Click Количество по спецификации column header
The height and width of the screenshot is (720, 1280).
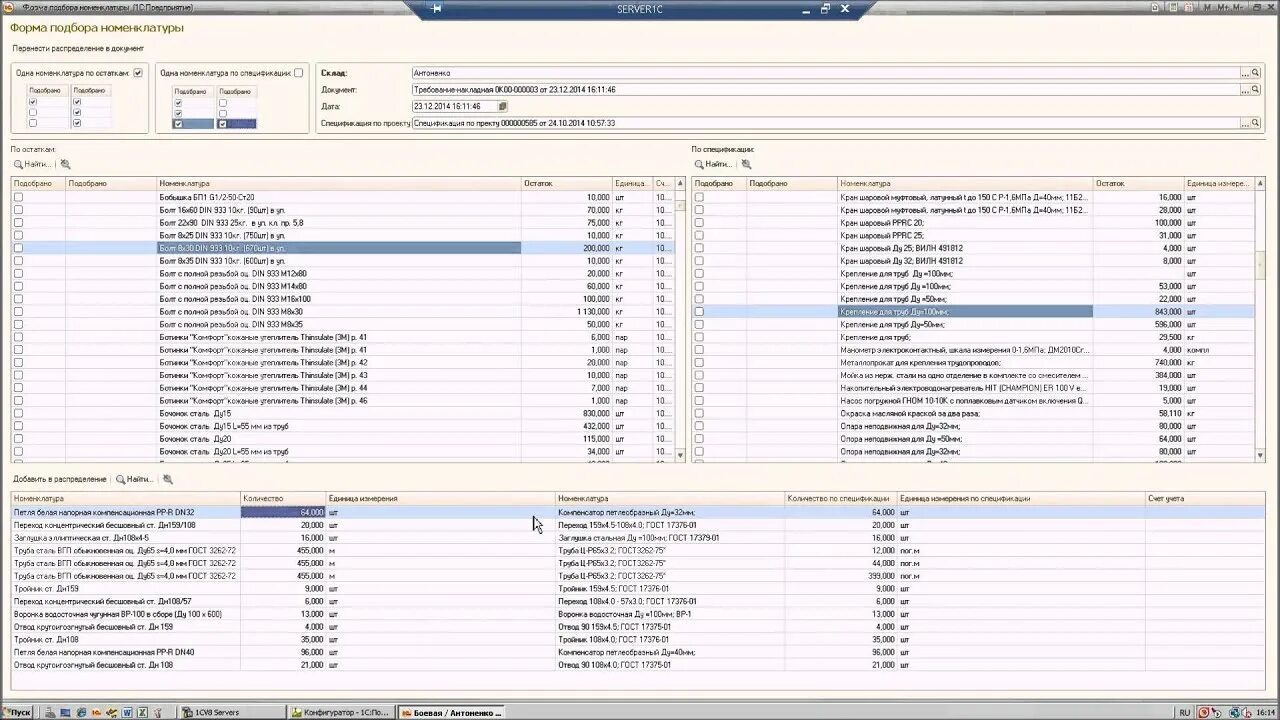coord(840,498)
